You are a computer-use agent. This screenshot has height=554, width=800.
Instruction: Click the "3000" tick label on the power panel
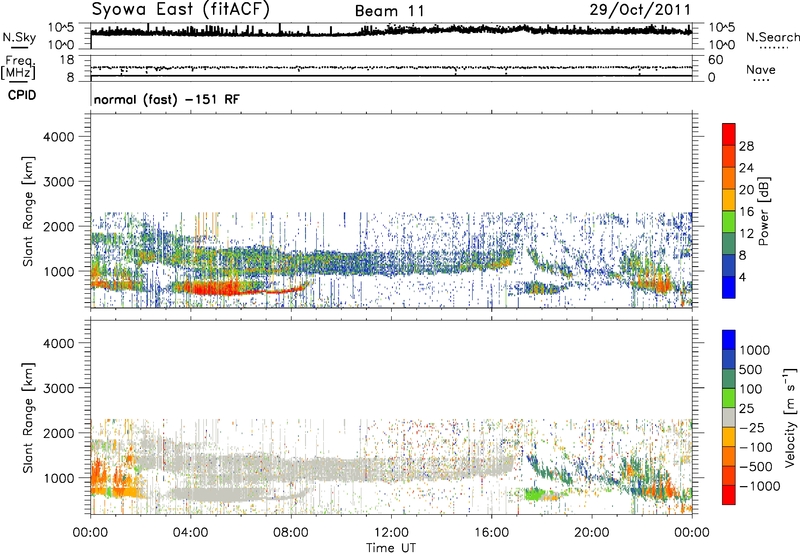pos(59,182)
